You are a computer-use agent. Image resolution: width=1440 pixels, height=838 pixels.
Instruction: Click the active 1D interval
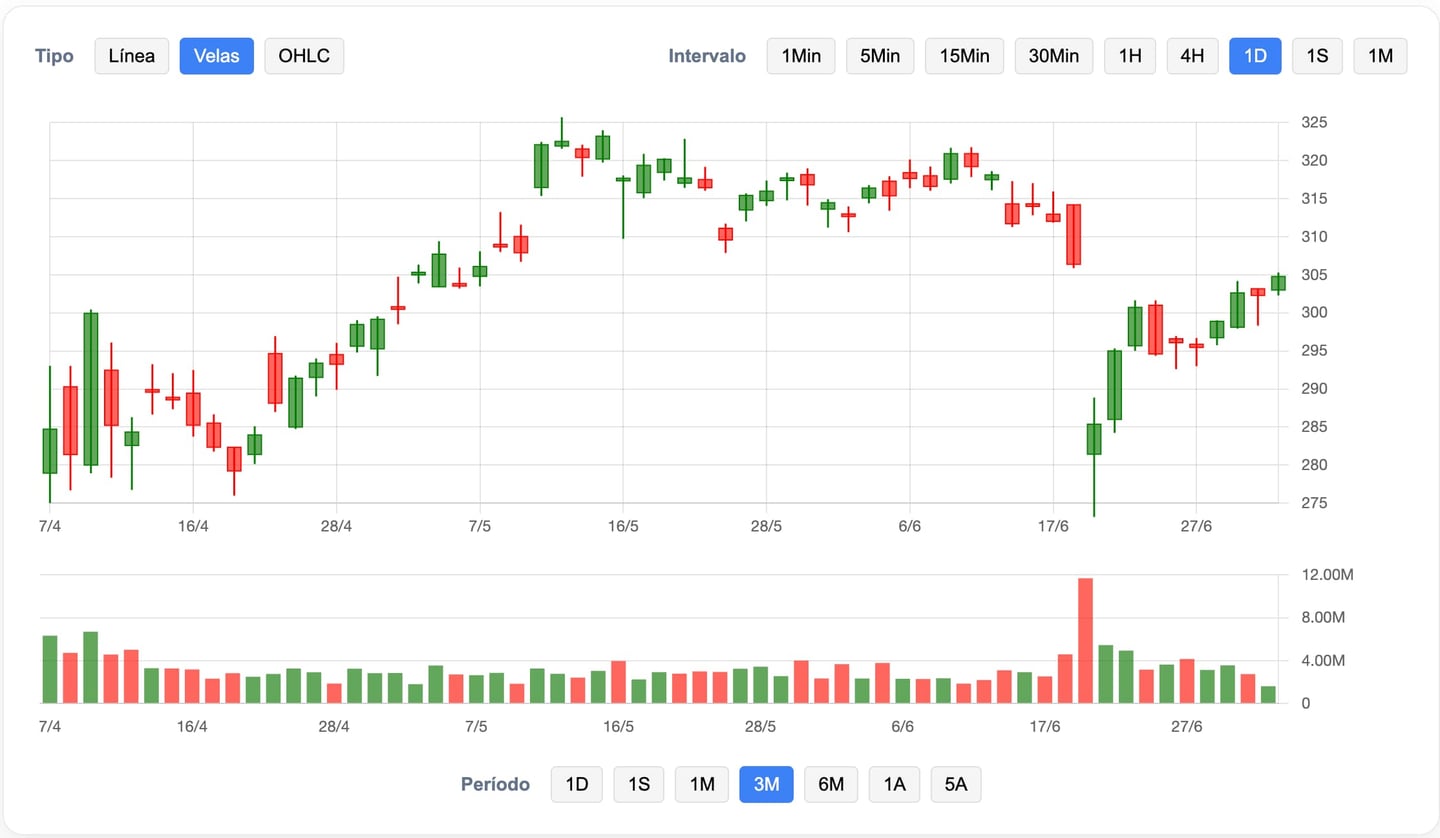click(1255, 56)
